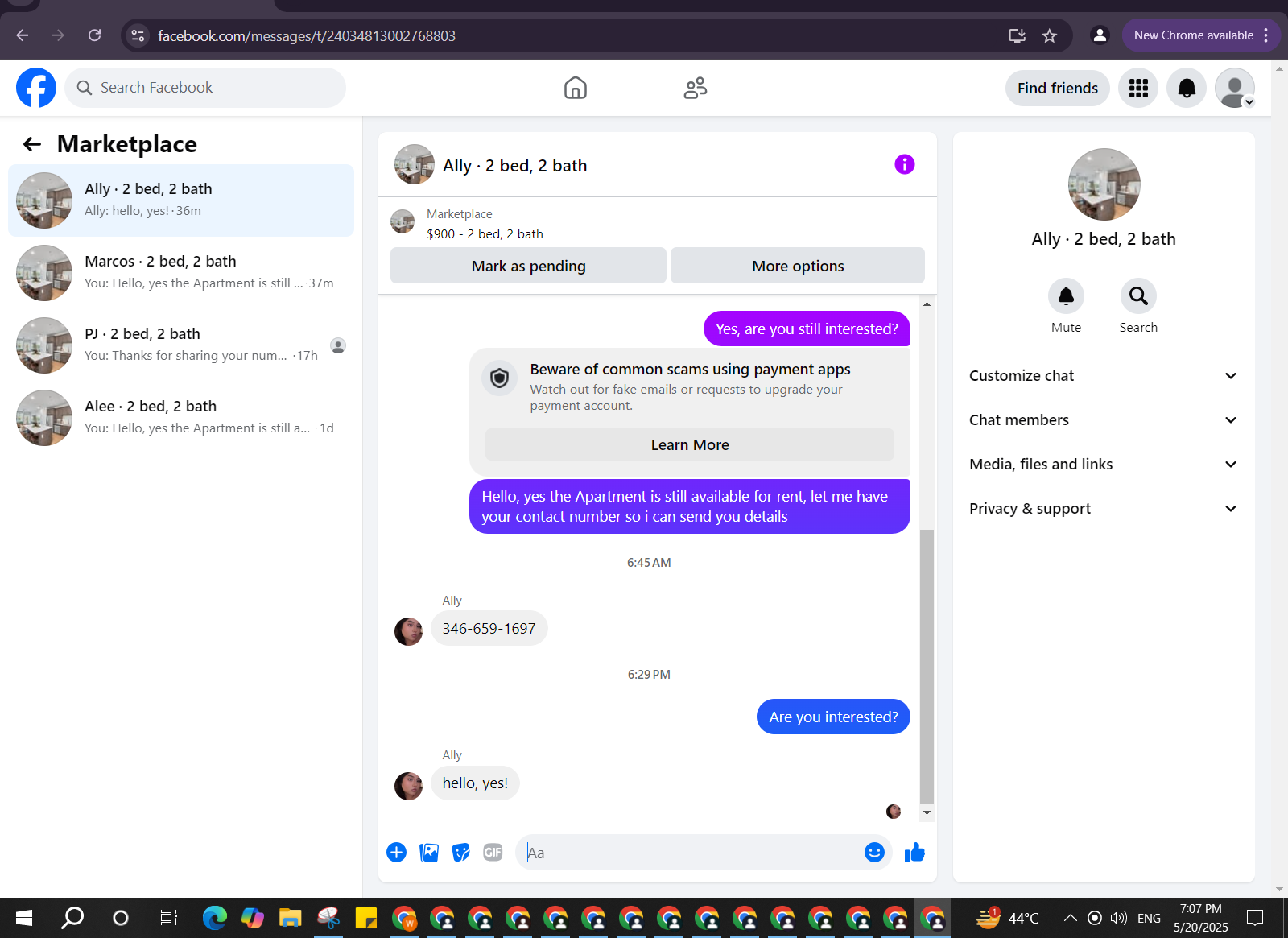Click the seen receipt avatar below messages
This screenshot has height=938, width=1288.
894,812
